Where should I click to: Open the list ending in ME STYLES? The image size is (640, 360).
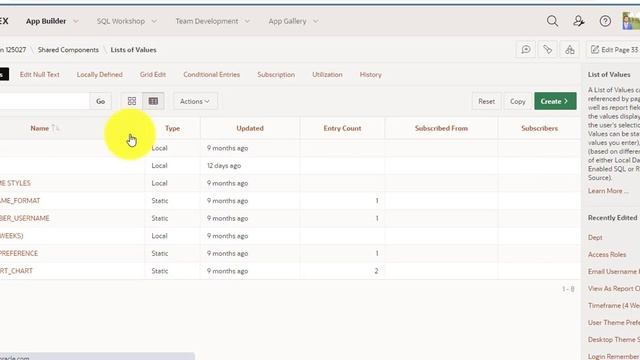tap(15, 183)
